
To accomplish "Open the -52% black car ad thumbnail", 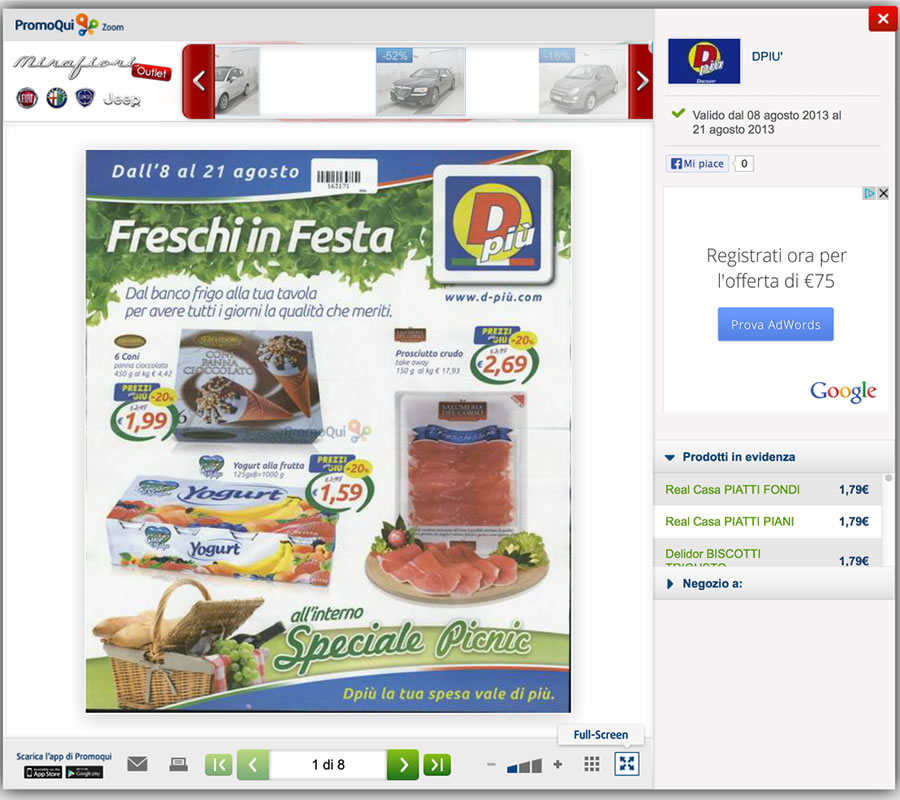I will pos(420,81).
